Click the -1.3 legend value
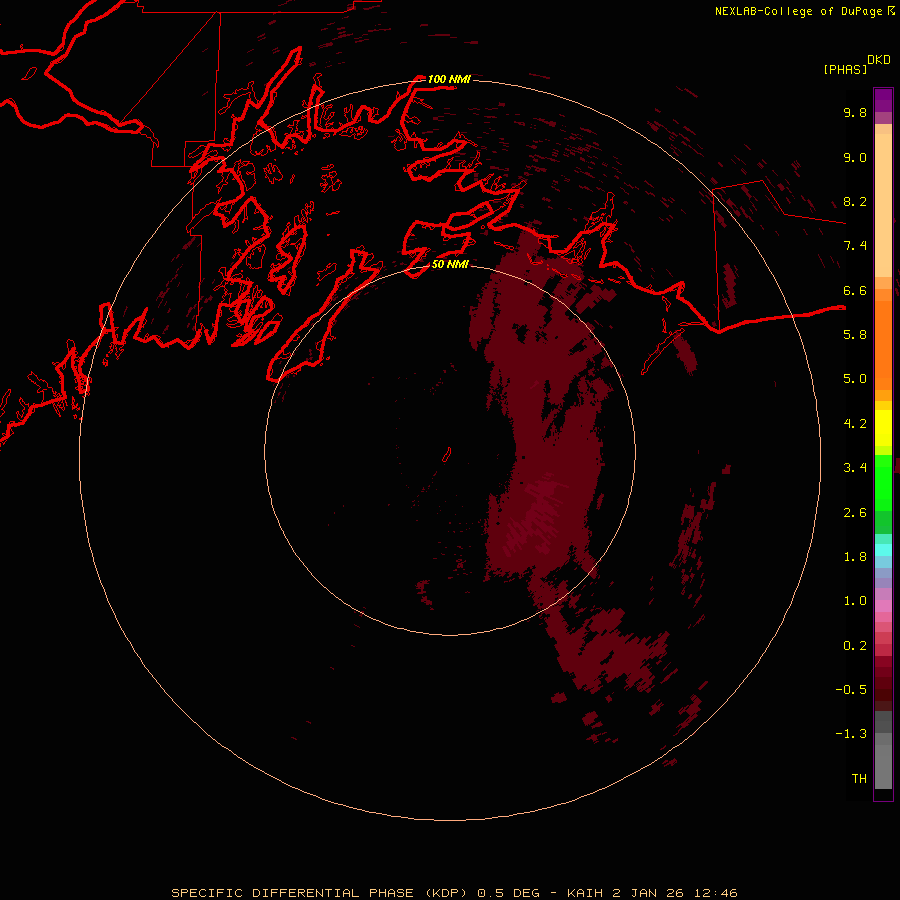The height and width of the screenshot is (900, 900). (x=851, y=734)
